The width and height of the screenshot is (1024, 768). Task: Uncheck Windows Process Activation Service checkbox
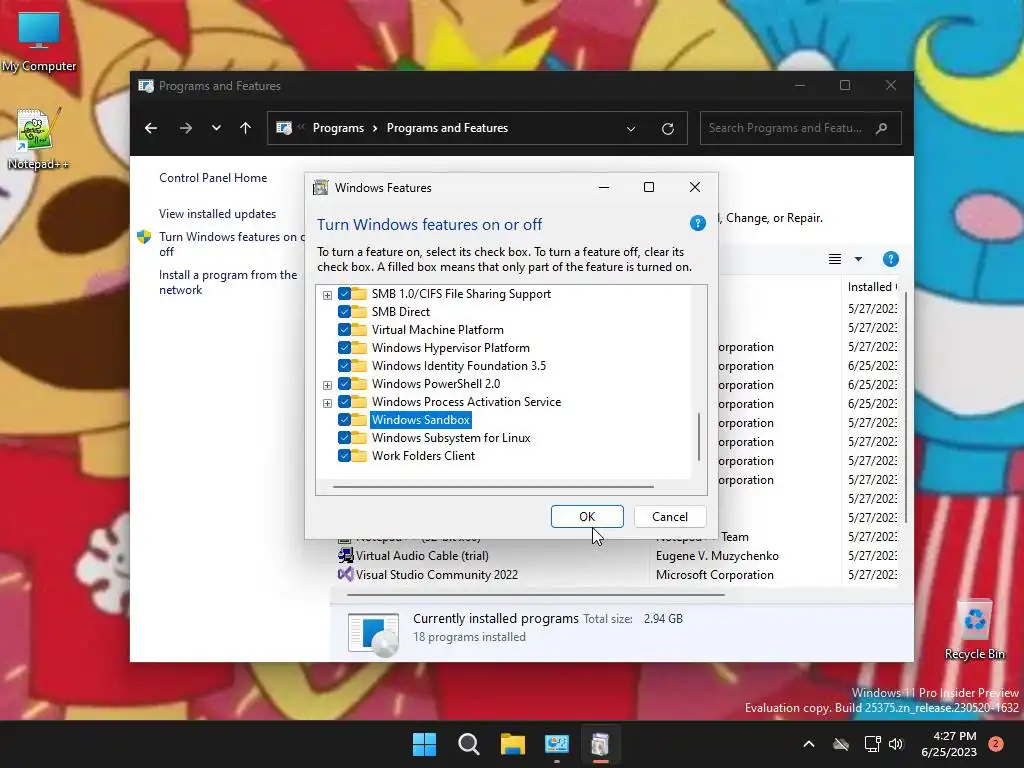[344, 402]
